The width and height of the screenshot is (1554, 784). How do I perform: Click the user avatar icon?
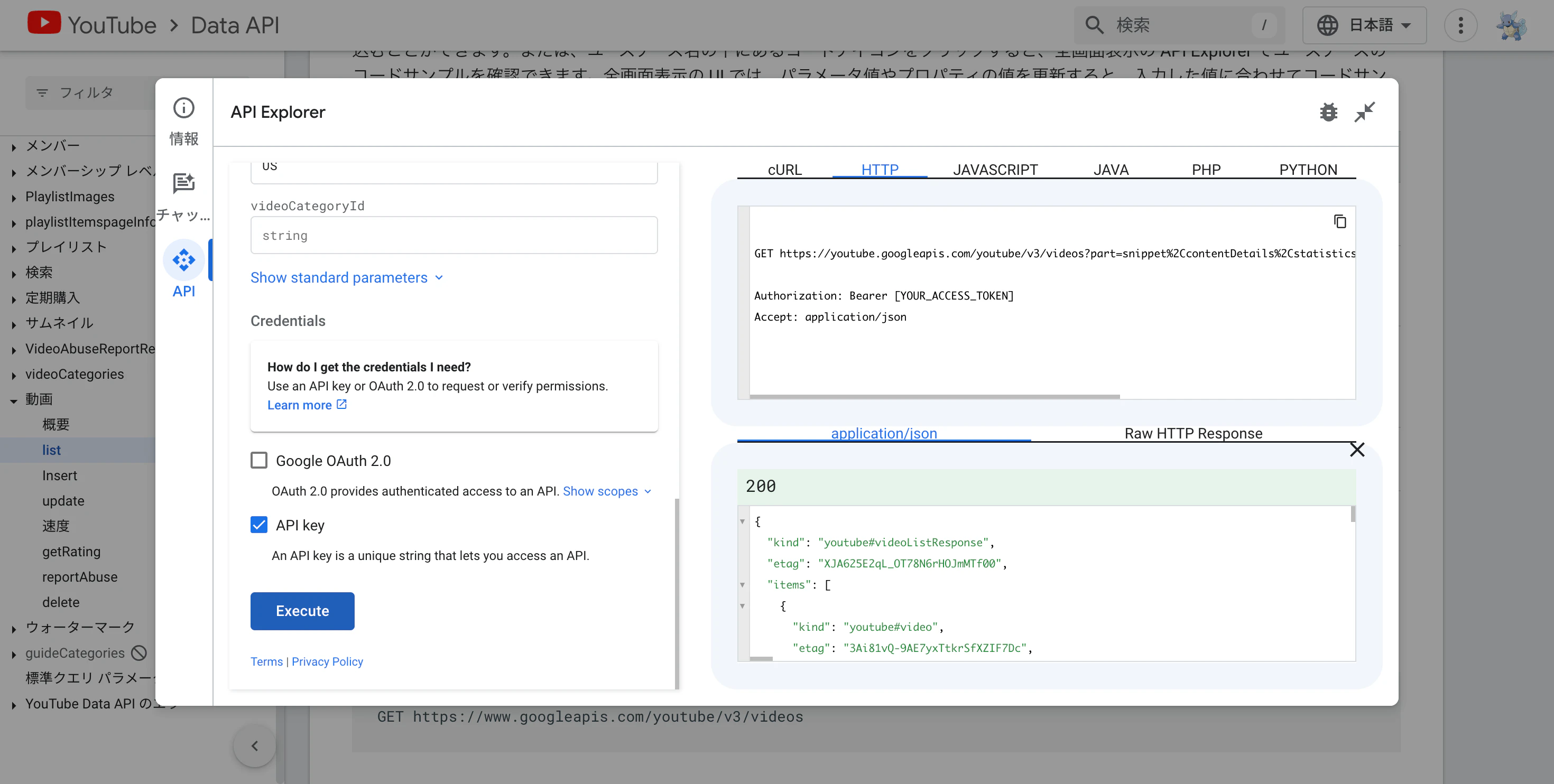click(1512, 25)
